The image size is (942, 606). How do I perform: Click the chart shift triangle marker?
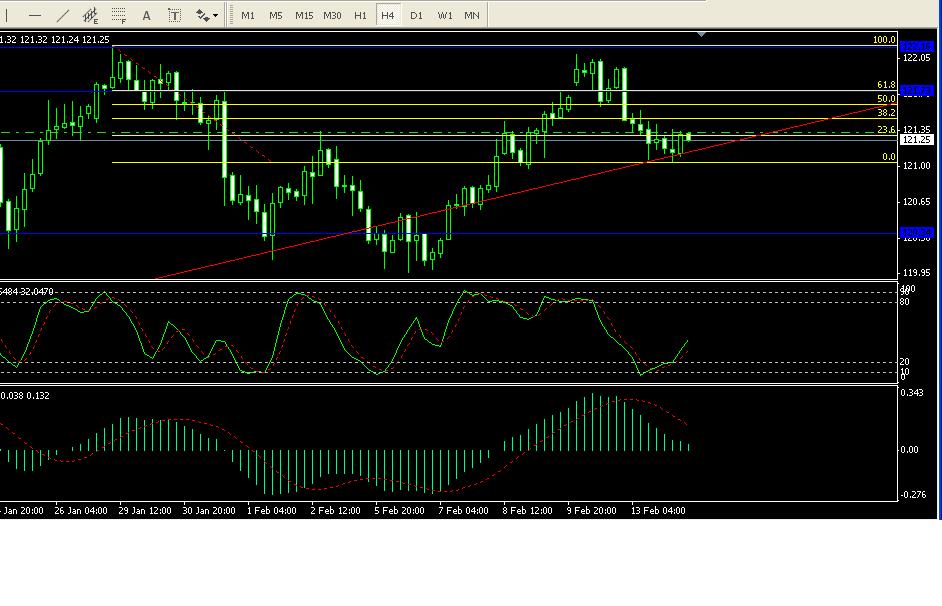(x=702, y=35)
